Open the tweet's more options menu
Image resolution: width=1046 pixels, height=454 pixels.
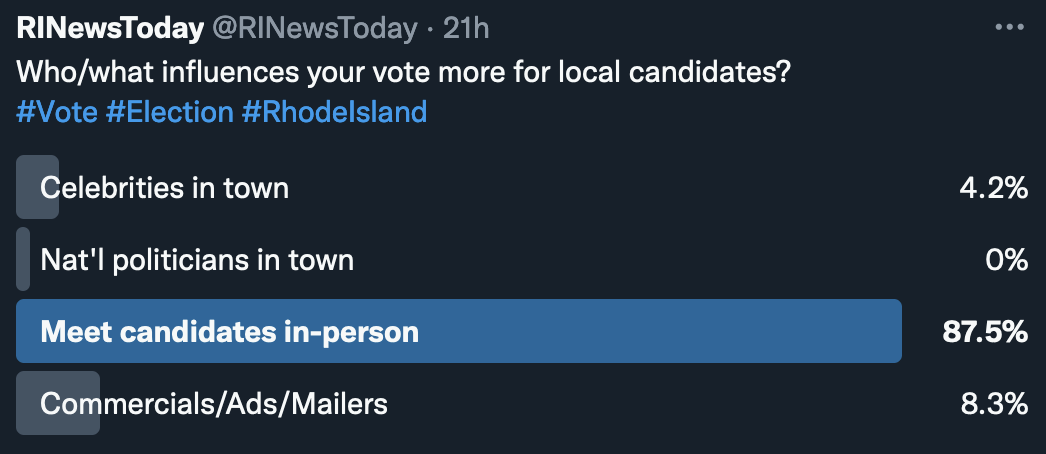1010,28
